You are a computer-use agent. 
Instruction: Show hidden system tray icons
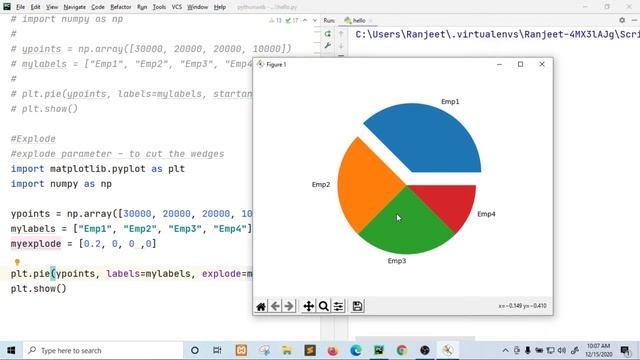coord(505,350)
